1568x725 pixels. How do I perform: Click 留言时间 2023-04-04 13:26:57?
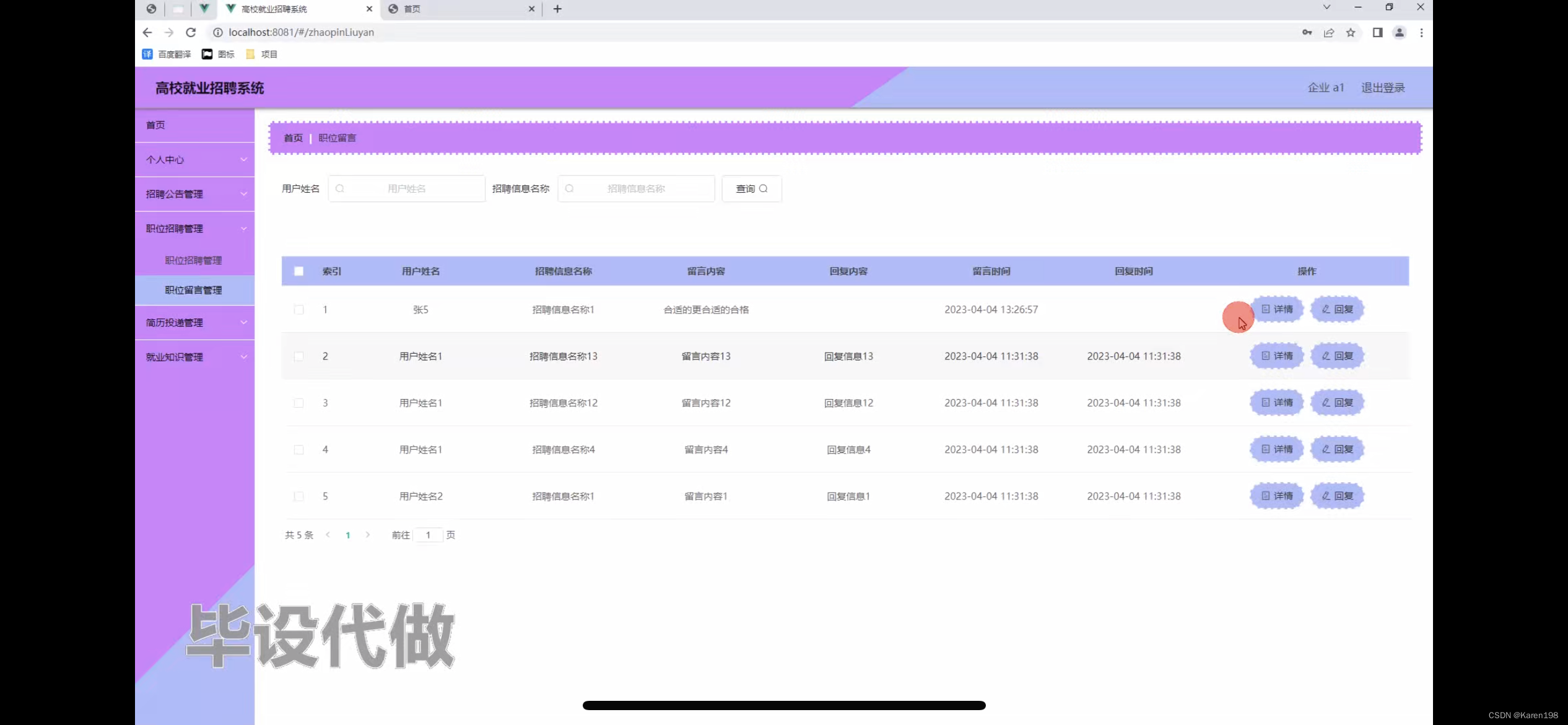click(x=991, y=309)
